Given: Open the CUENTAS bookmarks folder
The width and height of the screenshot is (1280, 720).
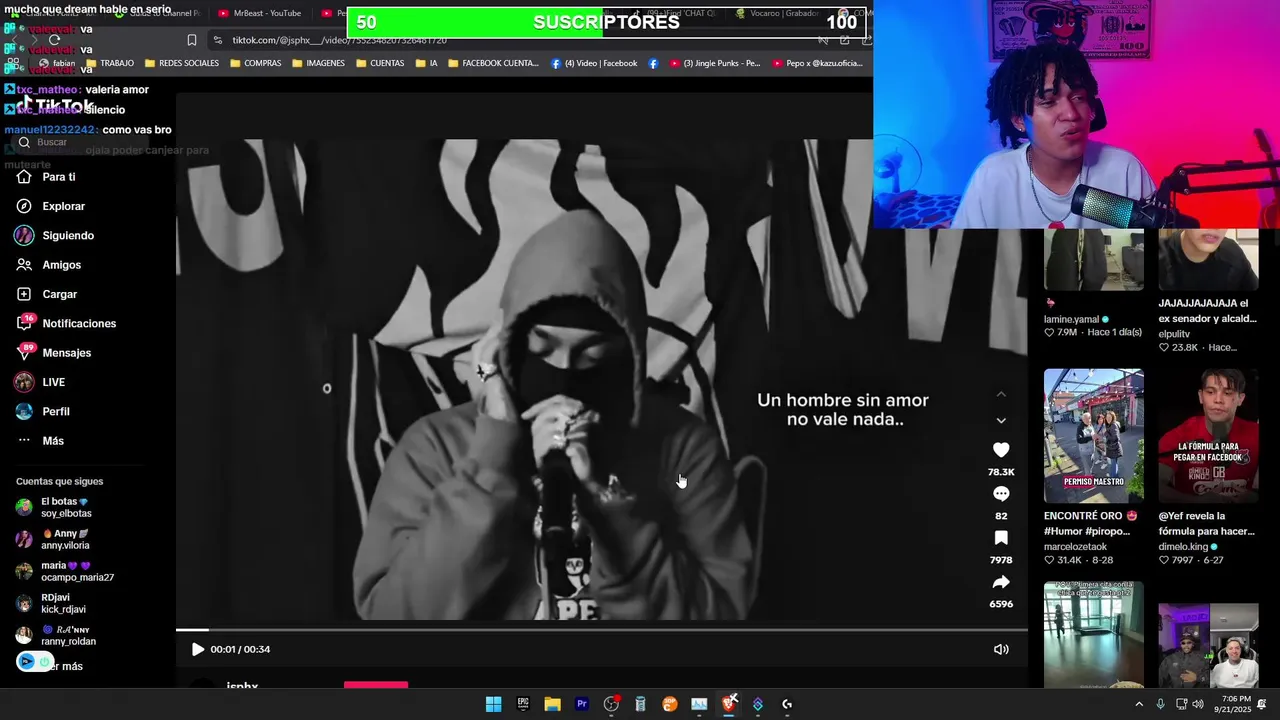Looking at the screenshot, I should coord(380,63).
